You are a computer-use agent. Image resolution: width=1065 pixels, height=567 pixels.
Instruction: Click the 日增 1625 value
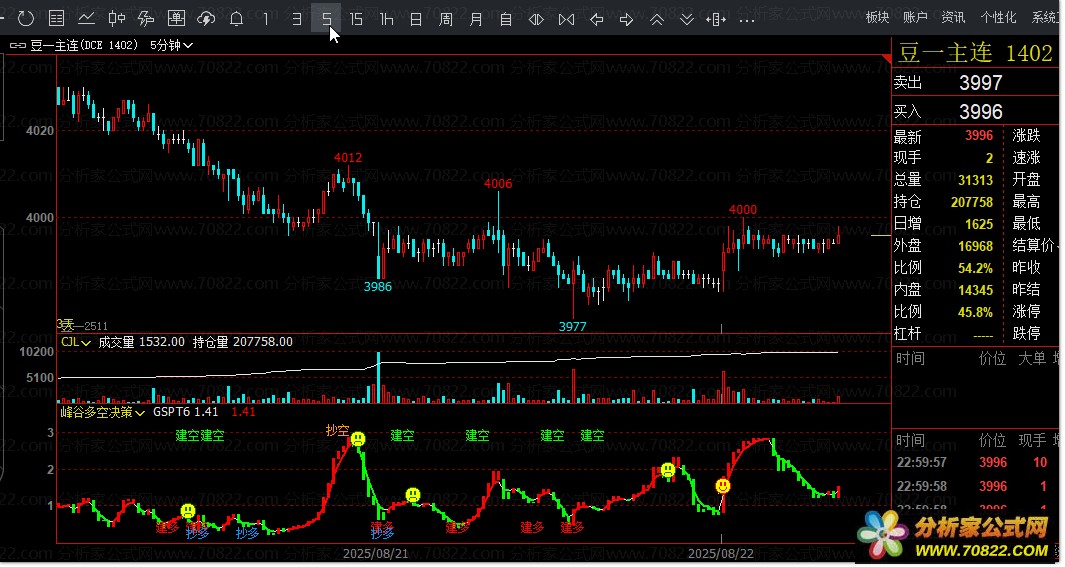point(979,224)
